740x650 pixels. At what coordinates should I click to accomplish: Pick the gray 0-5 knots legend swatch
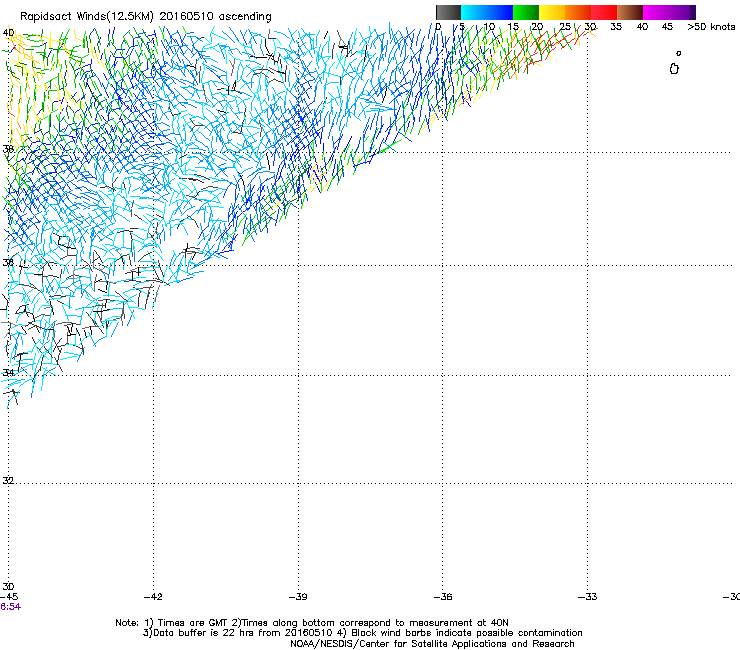point(448,12)
